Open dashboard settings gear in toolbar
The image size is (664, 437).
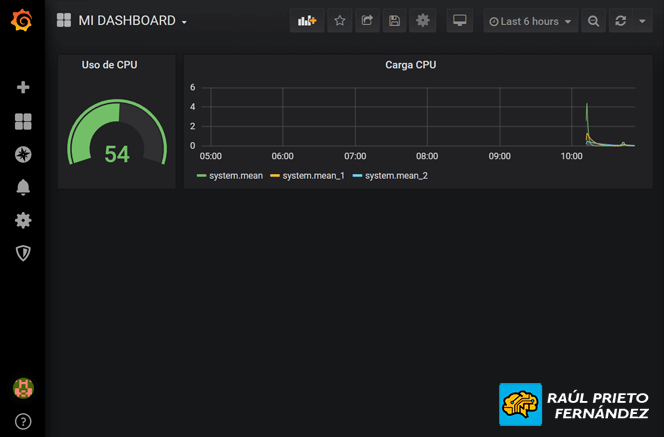tap(423, 21)
